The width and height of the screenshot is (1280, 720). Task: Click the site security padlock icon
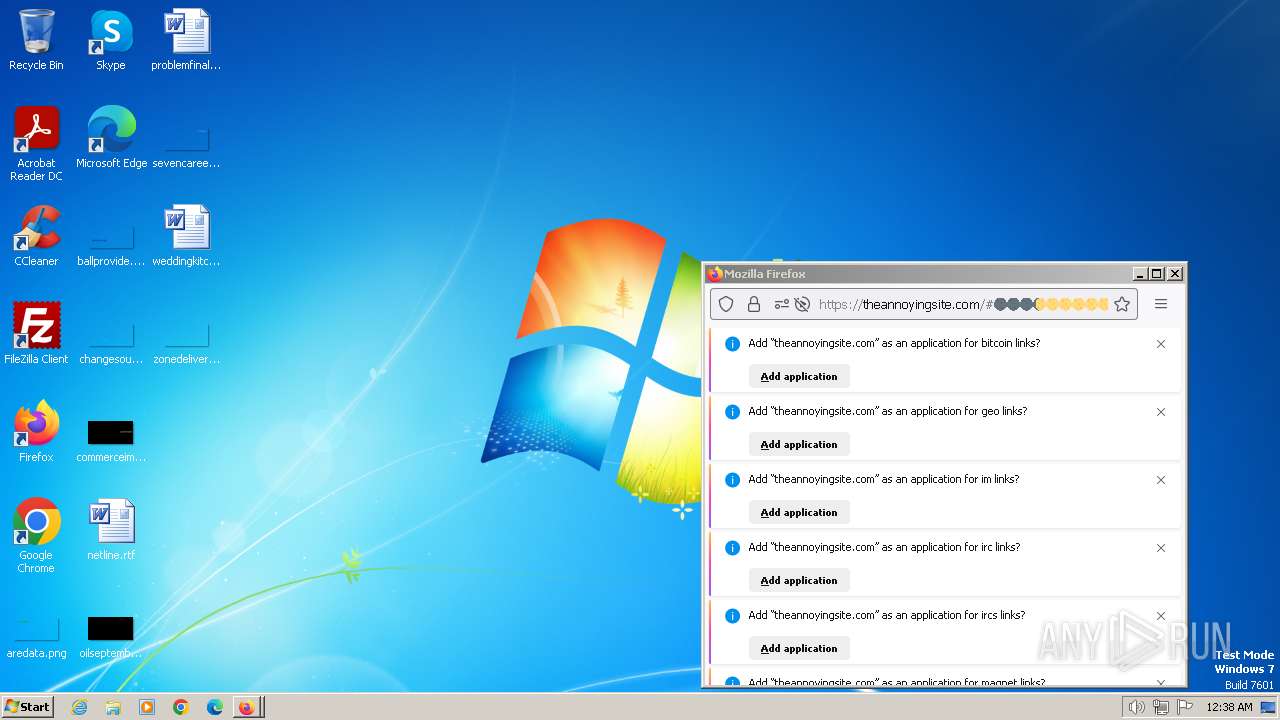[x=754, y=304]
